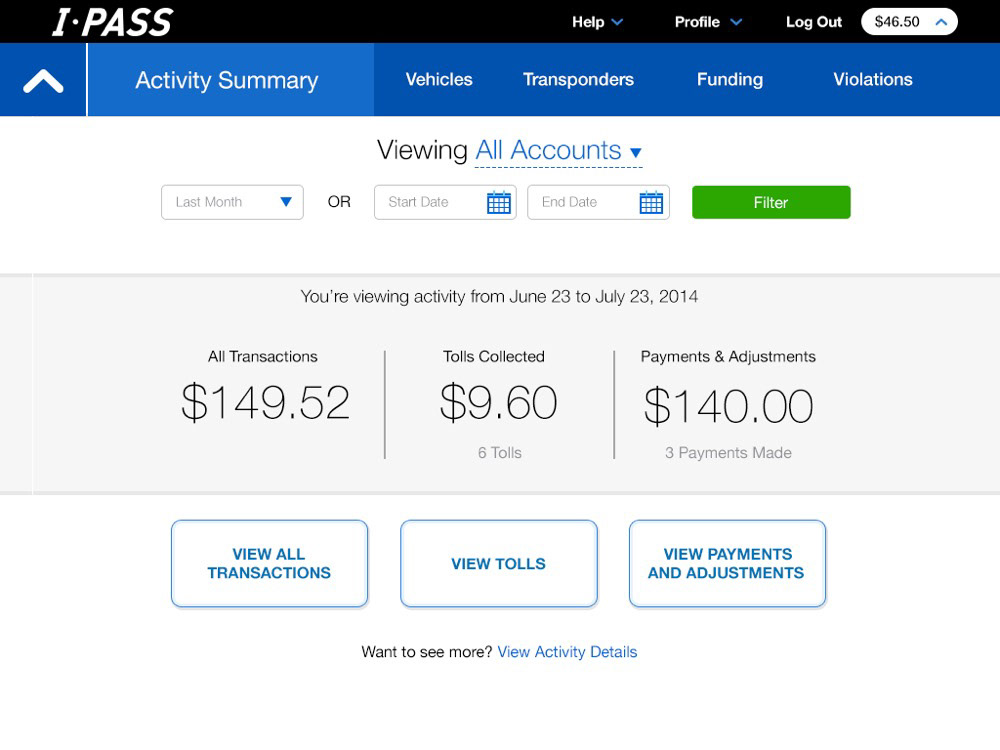The width and height of the screenshot is (1000, 750).
Task: Open the Violations tab
Action: pos(872,80)
